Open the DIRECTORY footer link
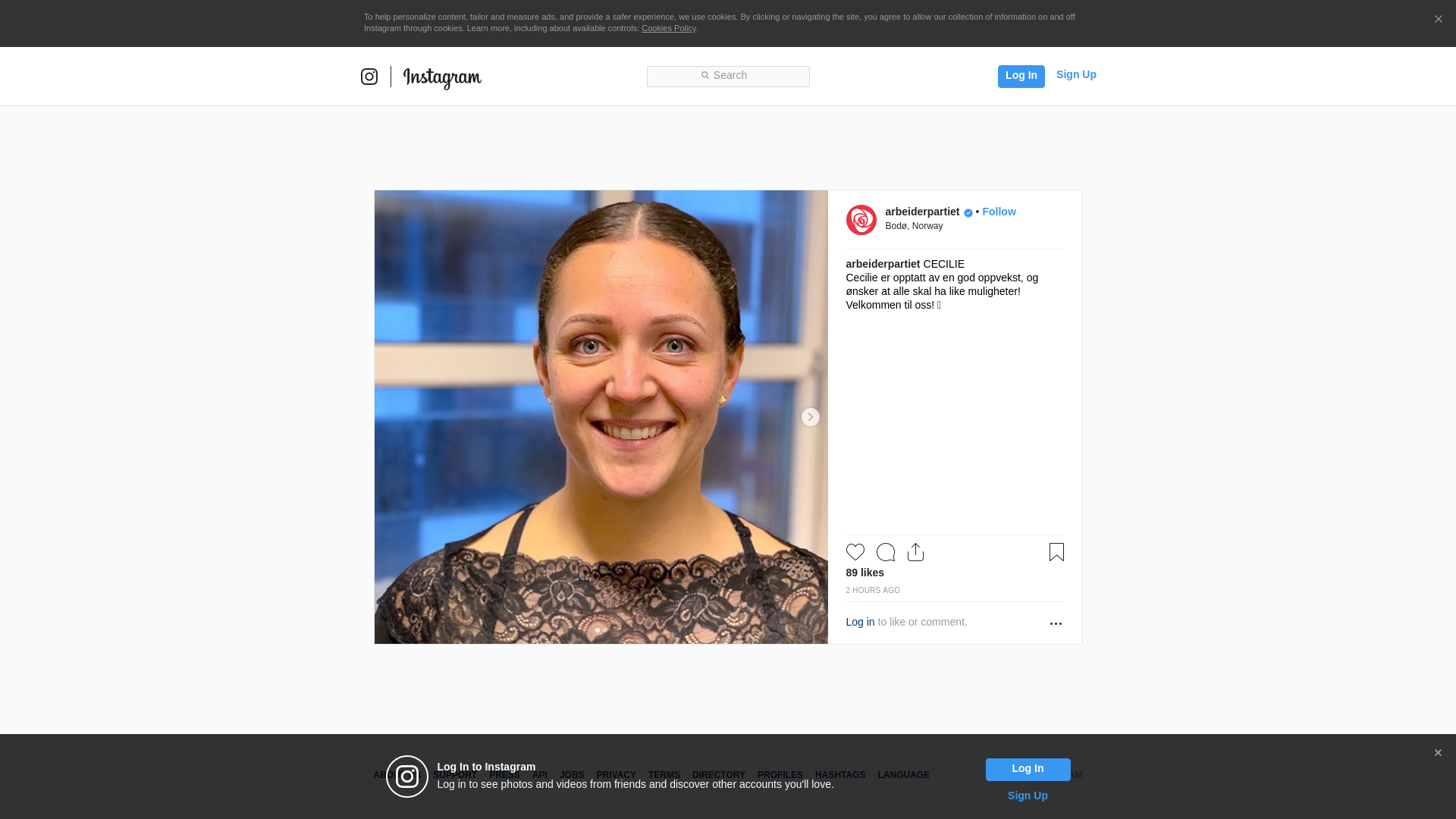This screenshot has width=1456, height=819. tap(718, 775)
